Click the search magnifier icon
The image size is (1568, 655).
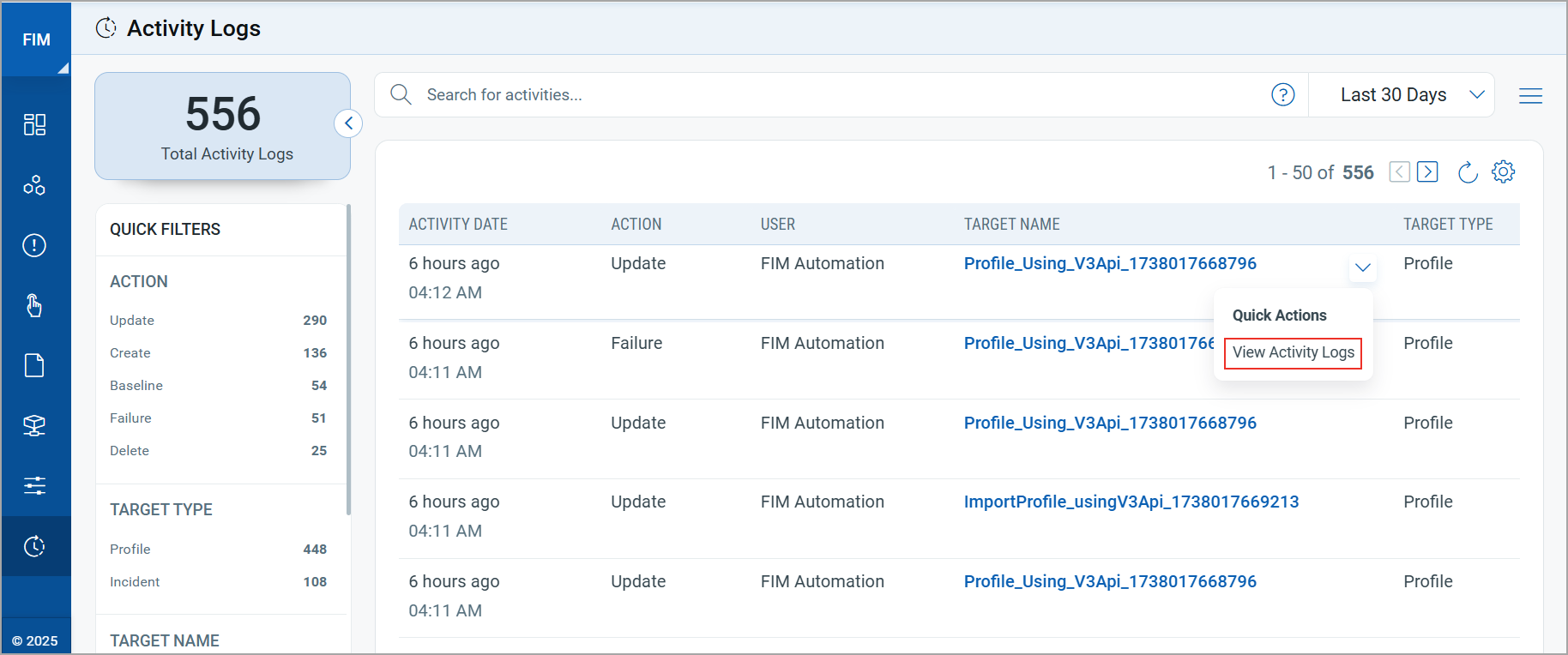tap(401, 94)
